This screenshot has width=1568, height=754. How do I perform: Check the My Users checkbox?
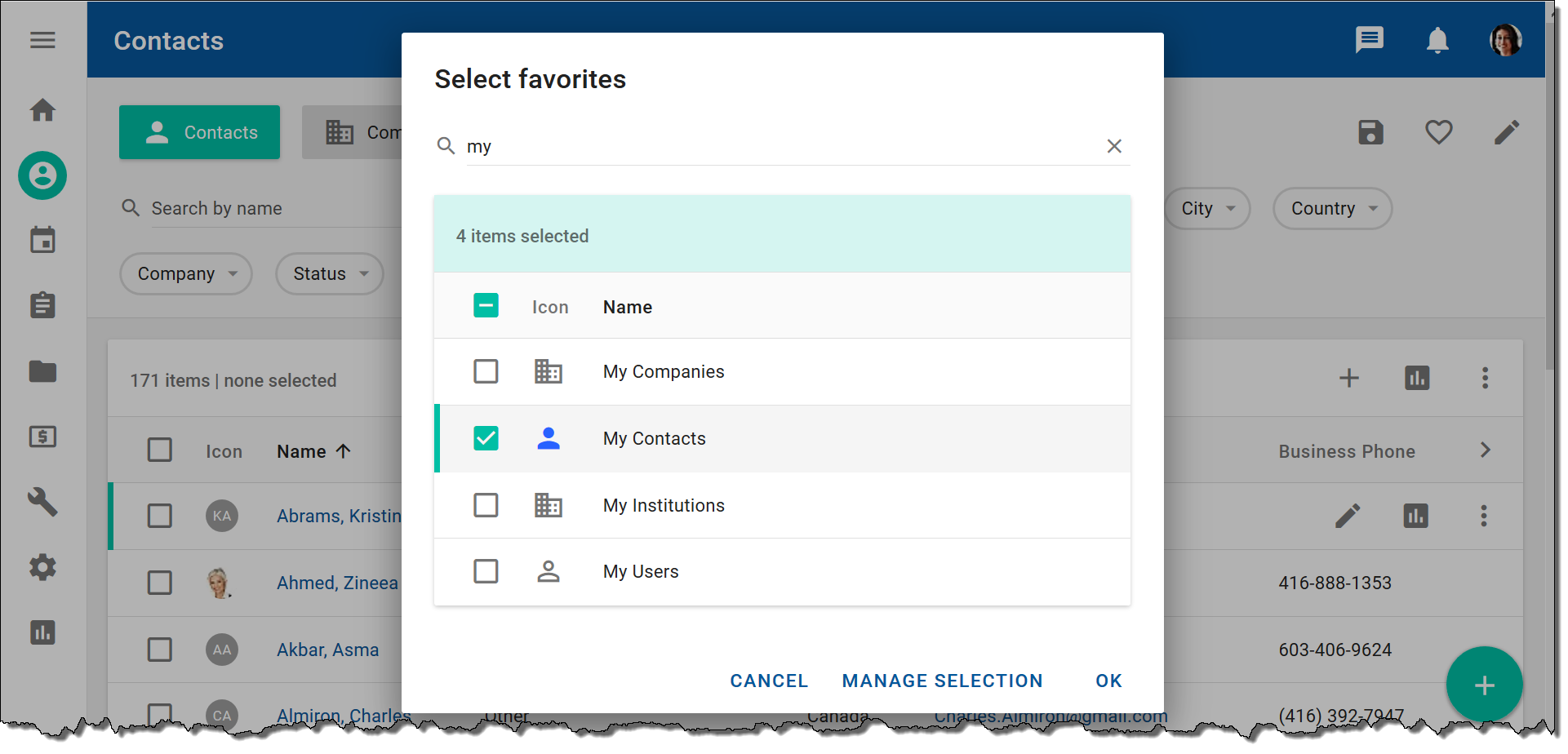486,571
